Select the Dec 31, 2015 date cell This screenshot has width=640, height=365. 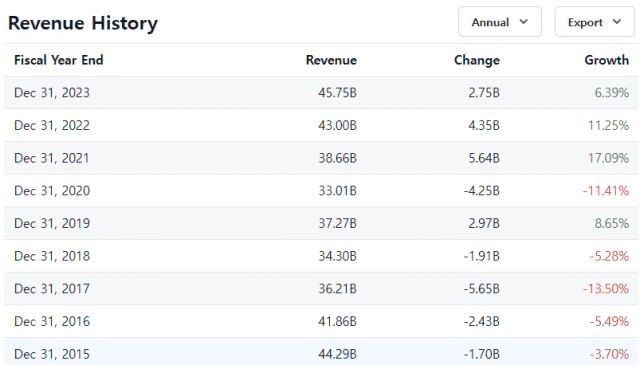pyautogui.click(x=52, y=354)
